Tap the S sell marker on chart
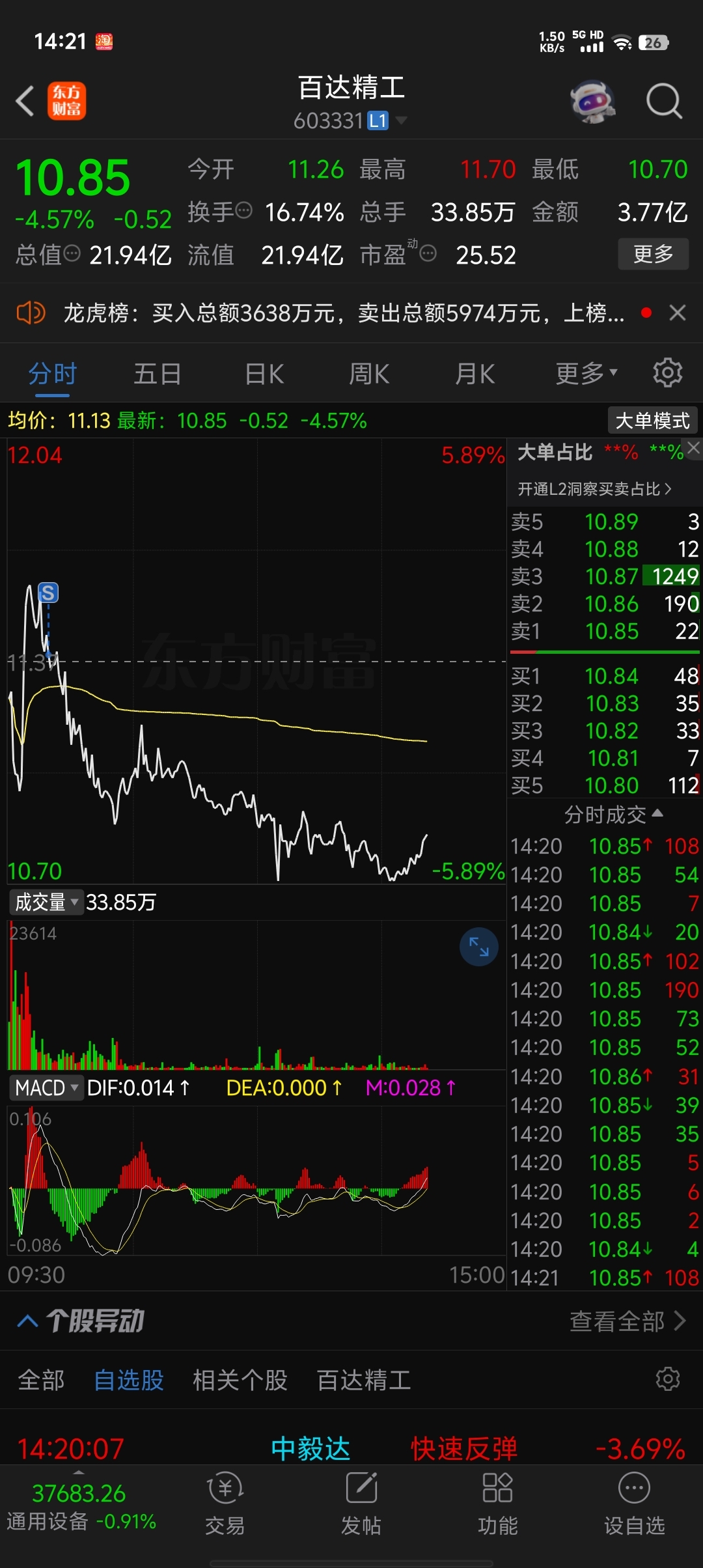Screen dimensions: 703x1568 pyautogui.click(x=48, y=593)
